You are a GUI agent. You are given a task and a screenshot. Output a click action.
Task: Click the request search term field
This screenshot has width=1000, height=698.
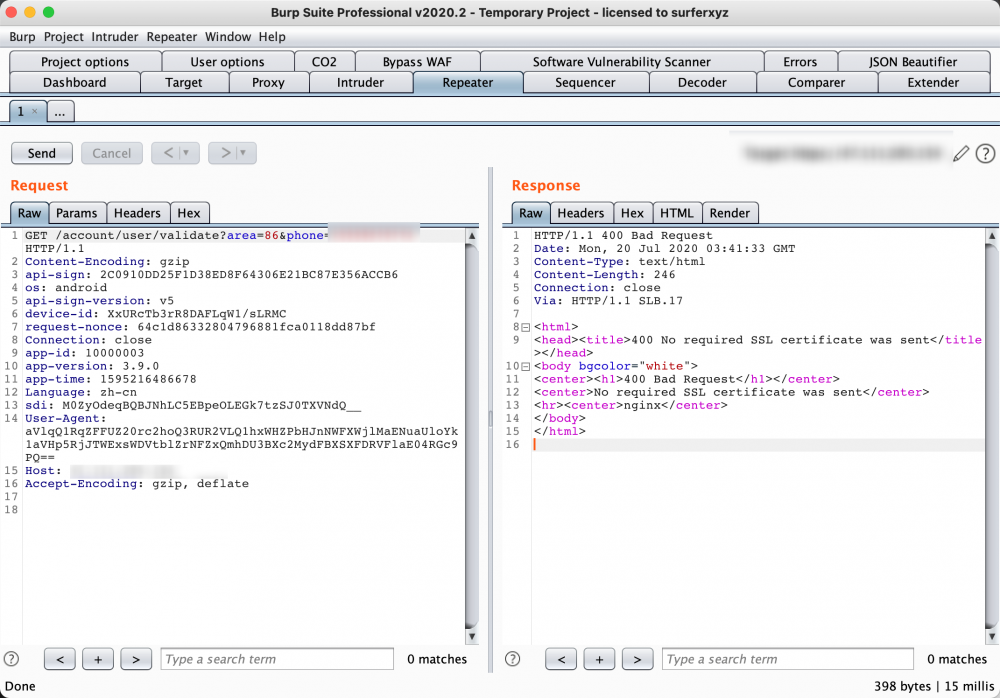click(x=275, y=659)
